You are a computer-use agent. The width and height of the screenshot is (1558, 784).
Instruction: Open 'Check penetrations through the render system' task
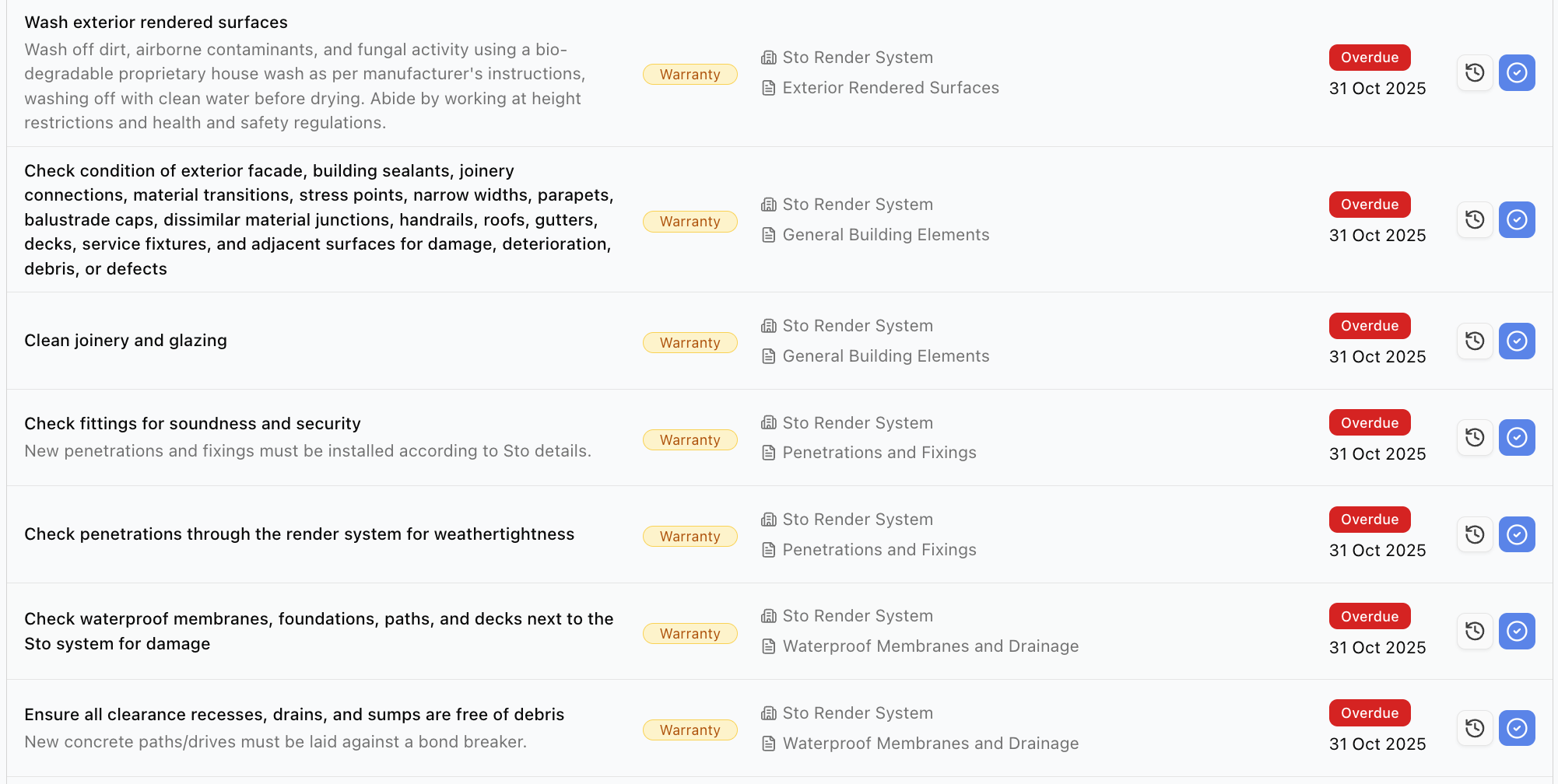(300, 534)
